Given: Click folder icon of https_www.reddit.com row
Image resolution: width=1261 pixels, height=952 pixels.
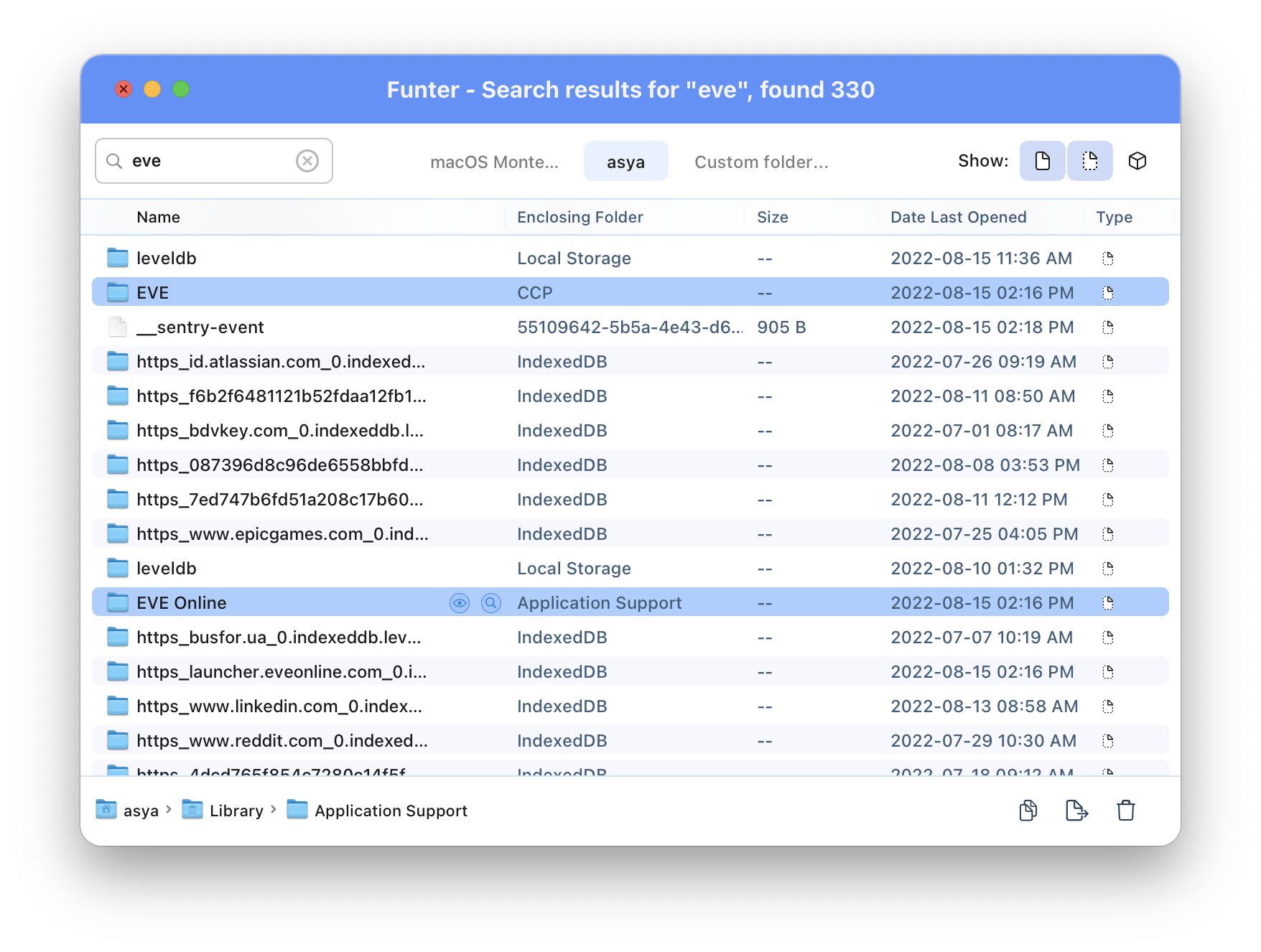Looking at the screenshot, I should tap(118, 740).
